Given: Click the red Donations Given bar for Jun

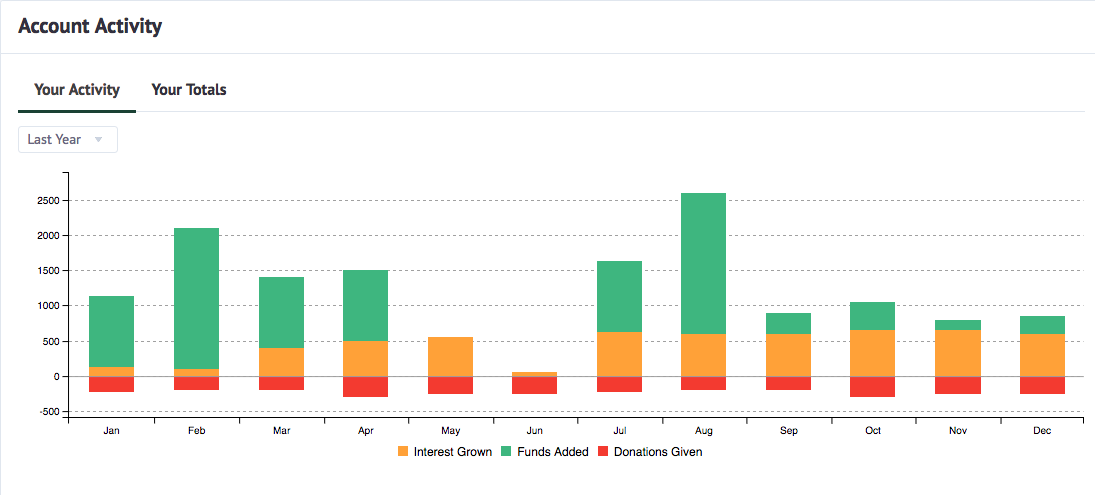Looking at the screenshot, I should click(x=535, y=385).
